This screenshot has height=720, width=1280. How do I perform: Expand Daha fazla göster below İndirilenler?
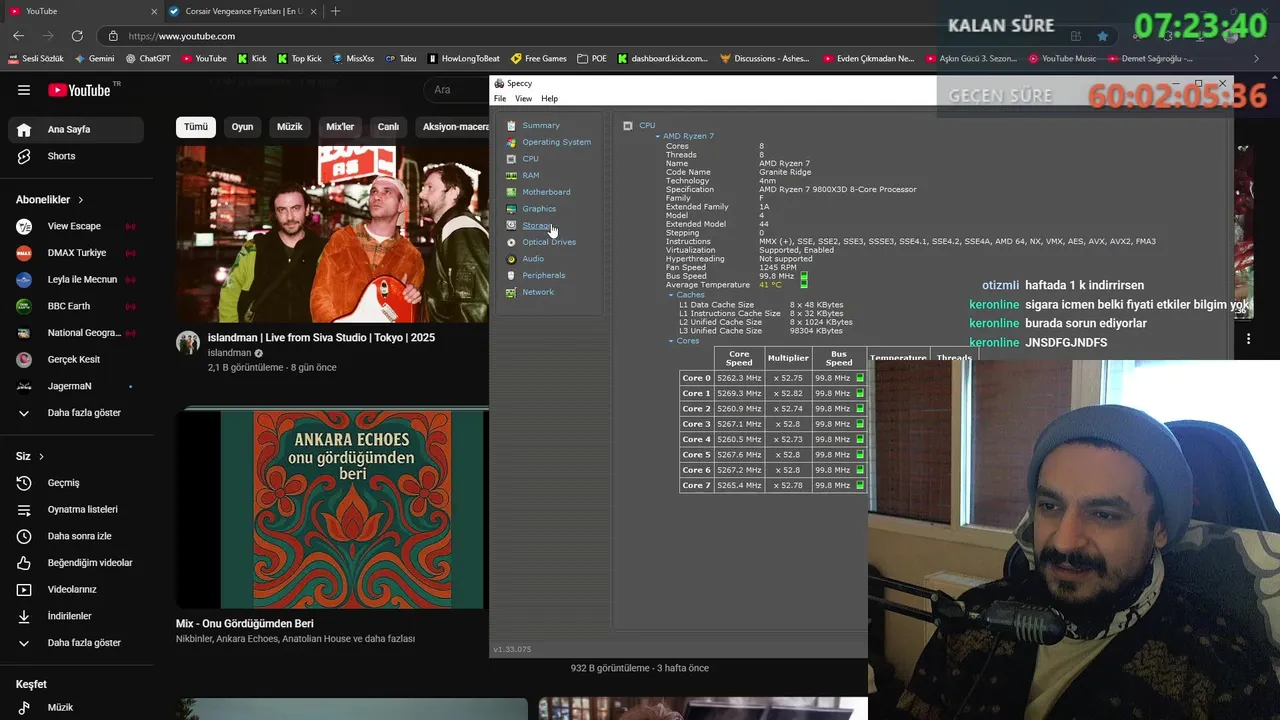[x=76, y=643]
